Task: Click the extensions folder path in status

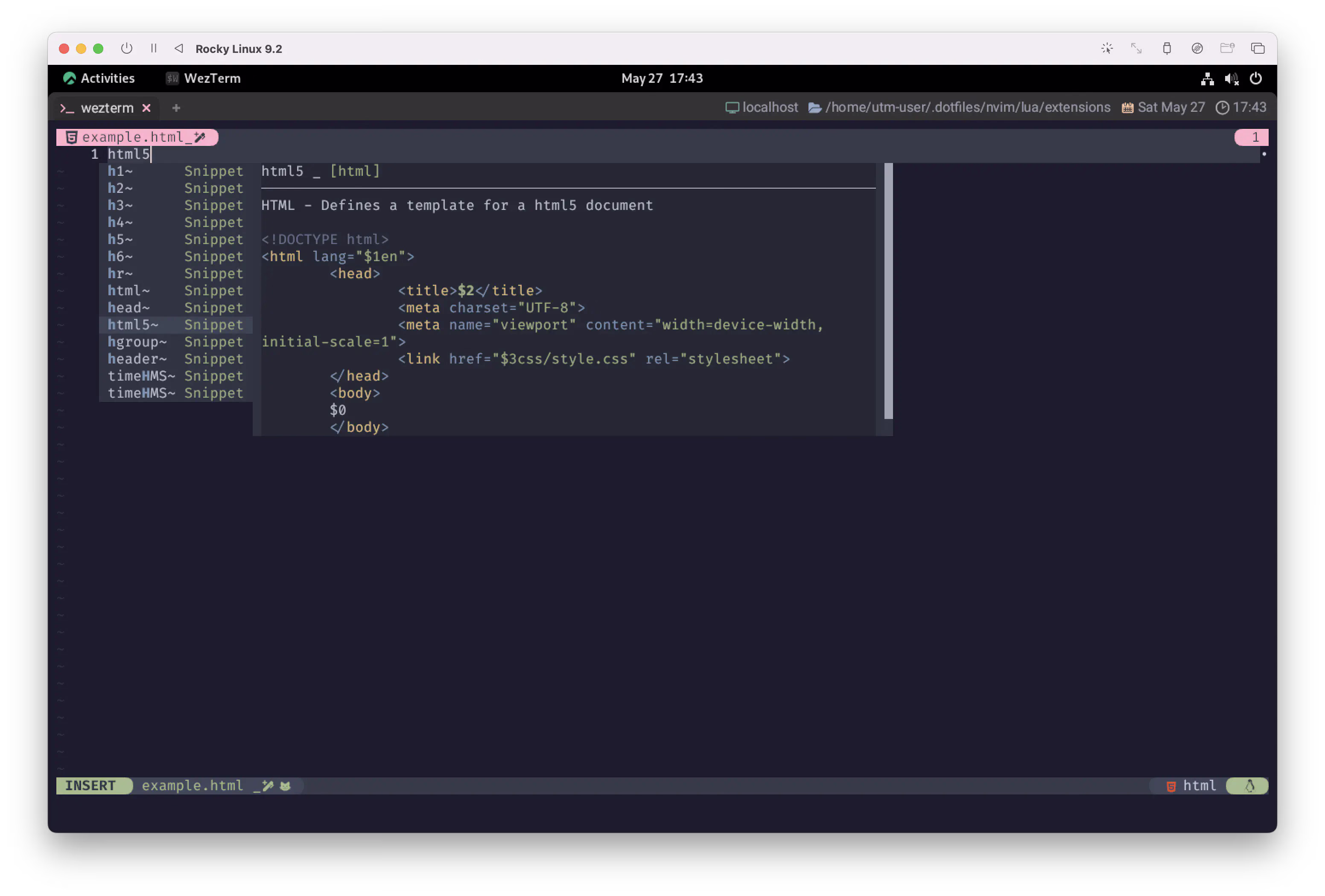Action: click(x=960, y=107)
